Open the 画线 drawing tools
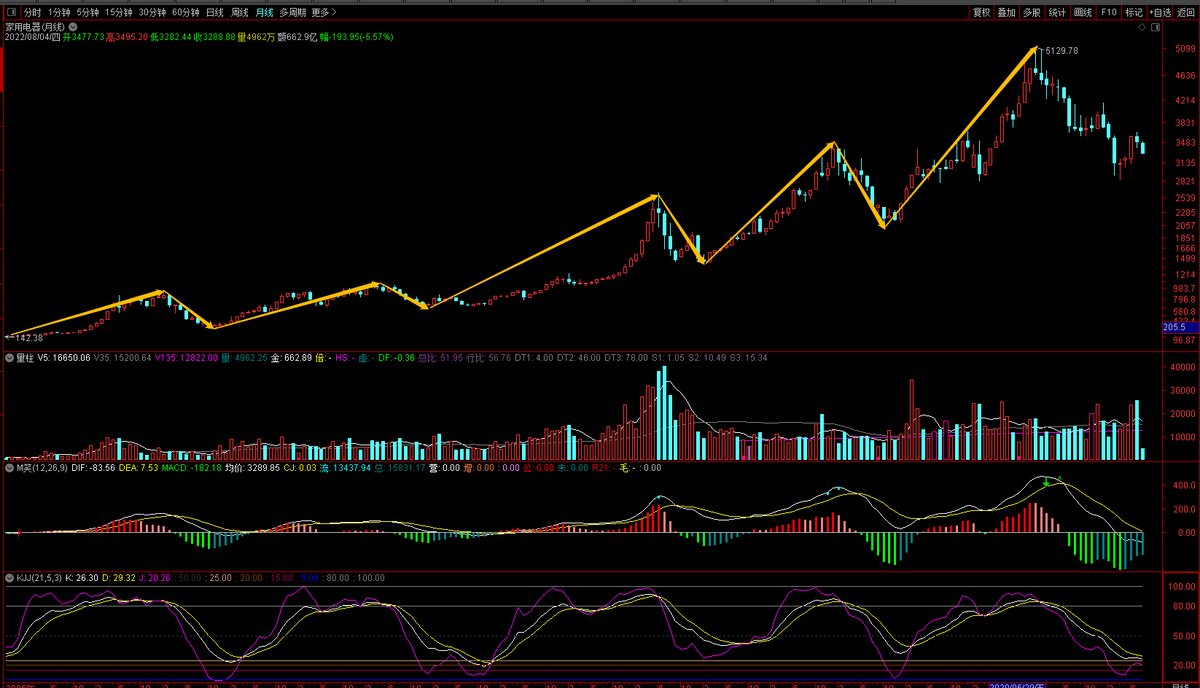The width and height of the screenshot is (1200, 688). (1083, 12)
